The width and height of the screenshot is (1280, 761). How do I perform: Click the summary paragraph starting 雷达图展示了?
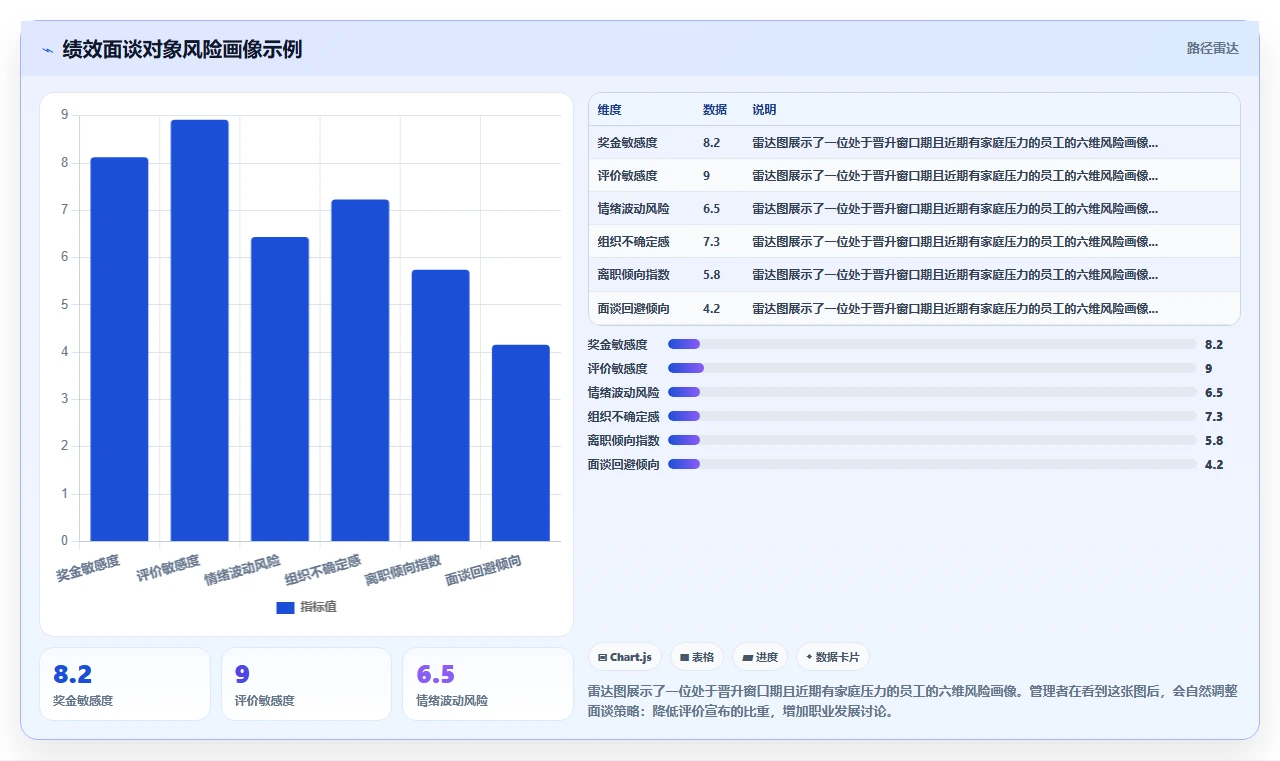coord(912,701)
